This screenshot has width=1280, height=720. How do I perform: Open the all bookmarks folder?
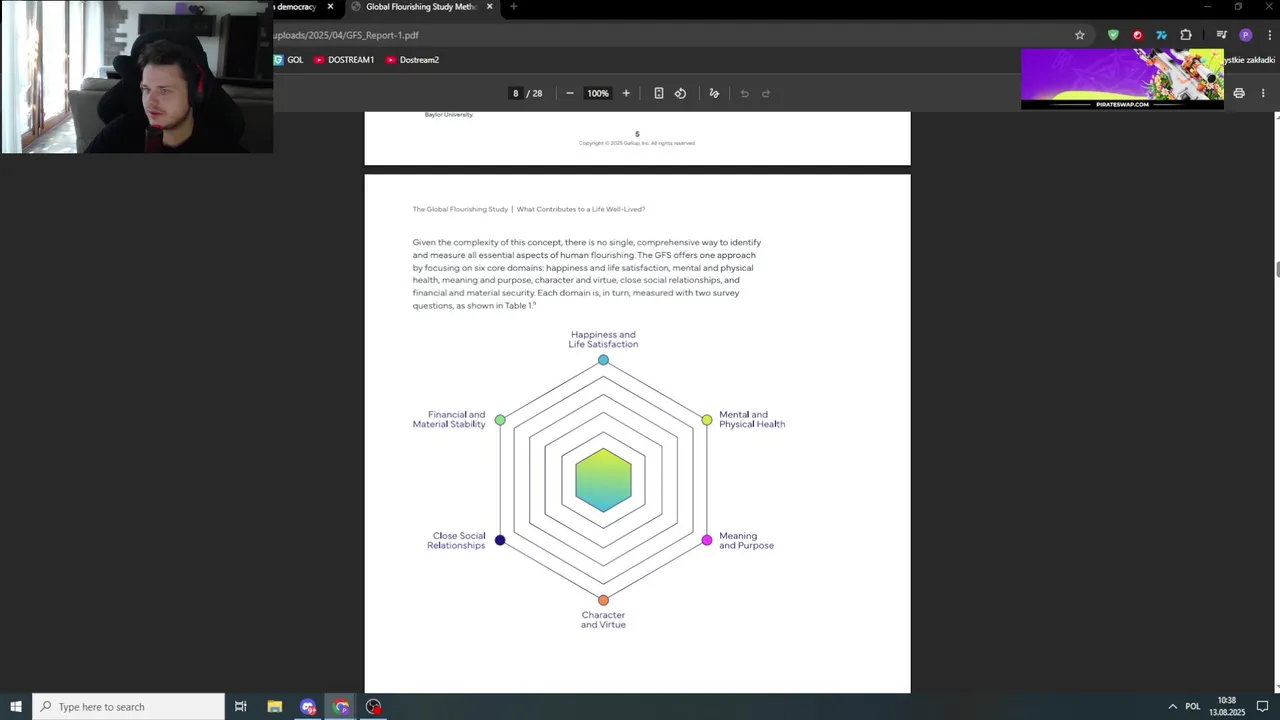(1248, 60)
